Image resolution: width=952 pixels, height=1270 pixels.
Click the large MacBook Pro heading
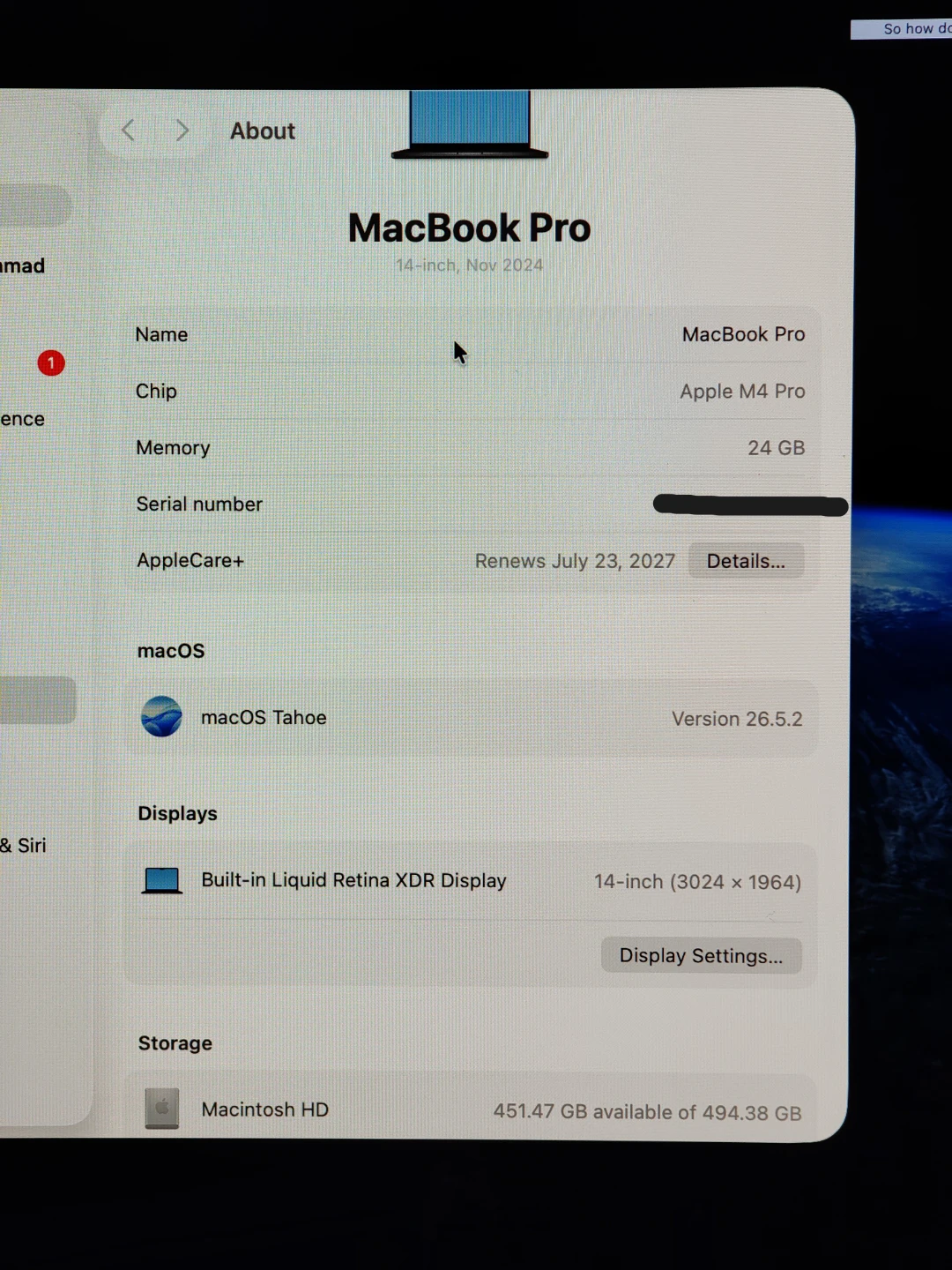469,228
